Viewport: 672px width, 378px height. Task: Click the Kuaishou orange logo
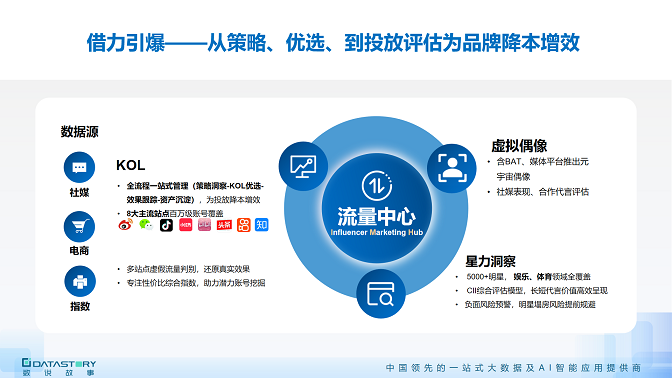click(243, 225)
